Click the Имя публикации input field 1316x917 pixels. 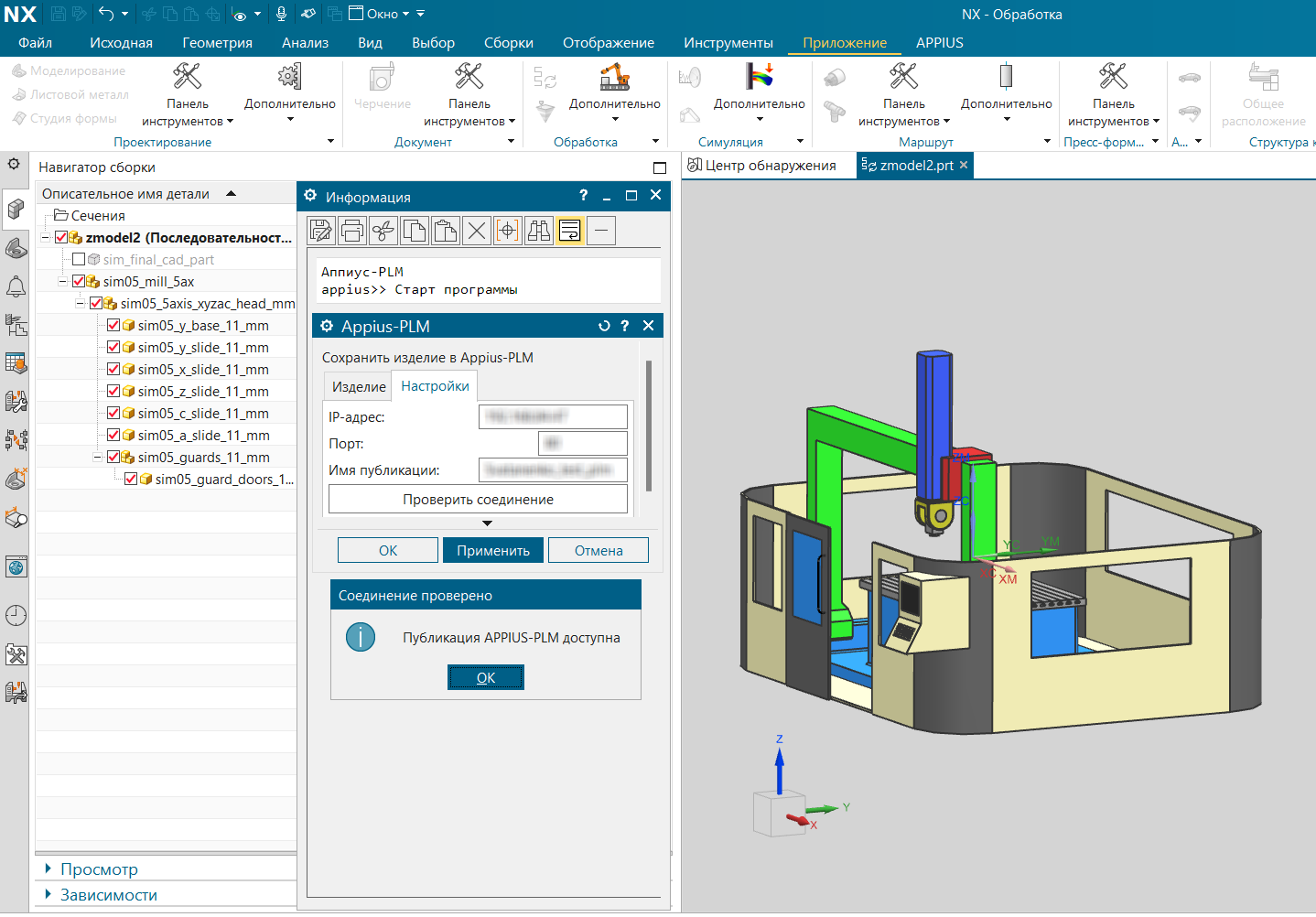[x=553, y=470]
